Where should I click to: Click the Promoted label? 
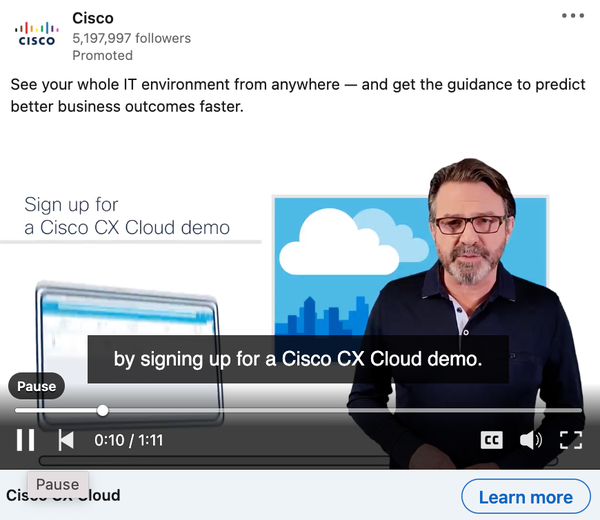pos(103,55)
